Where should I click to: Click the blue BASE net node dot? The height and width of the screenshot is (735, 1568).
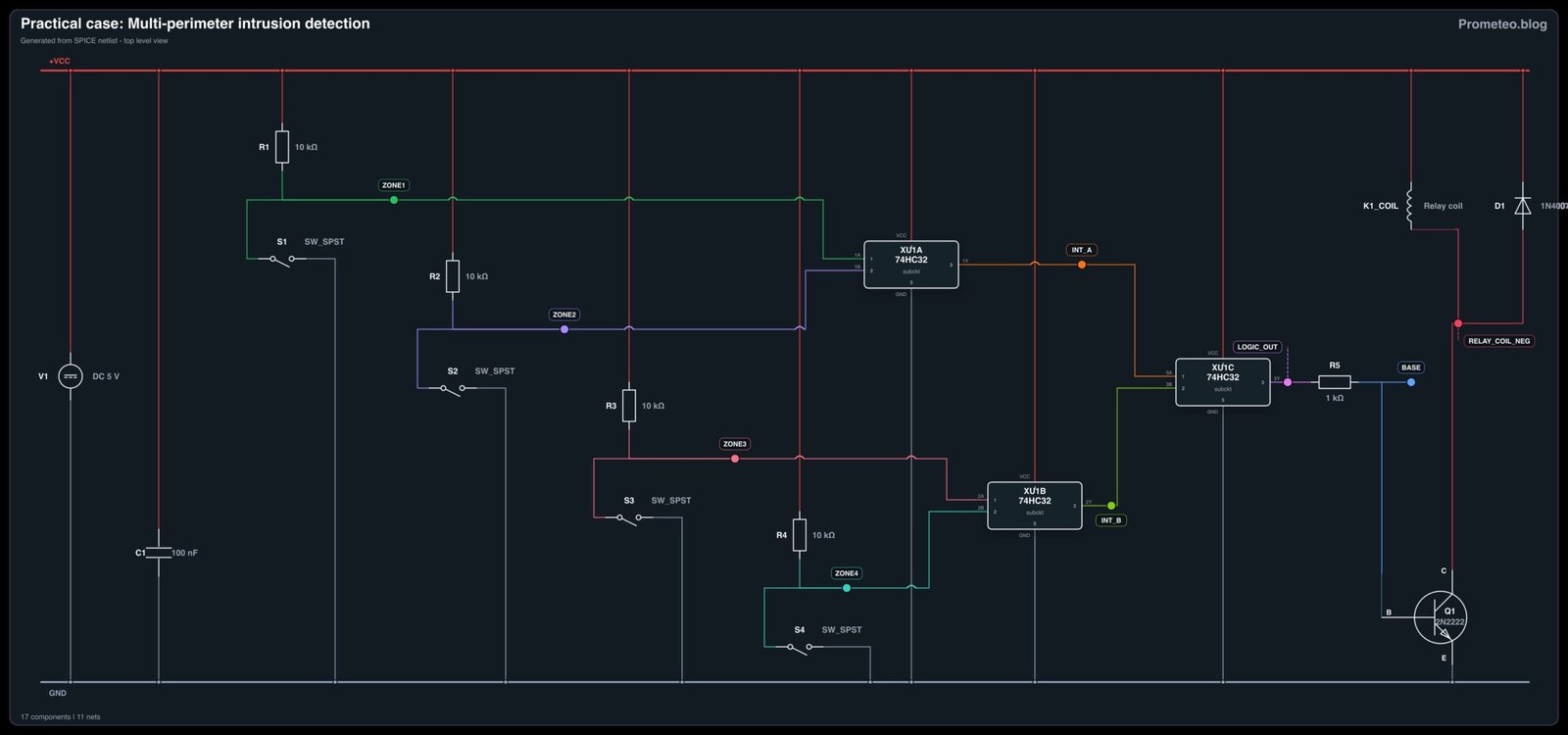click(1411, 382)
